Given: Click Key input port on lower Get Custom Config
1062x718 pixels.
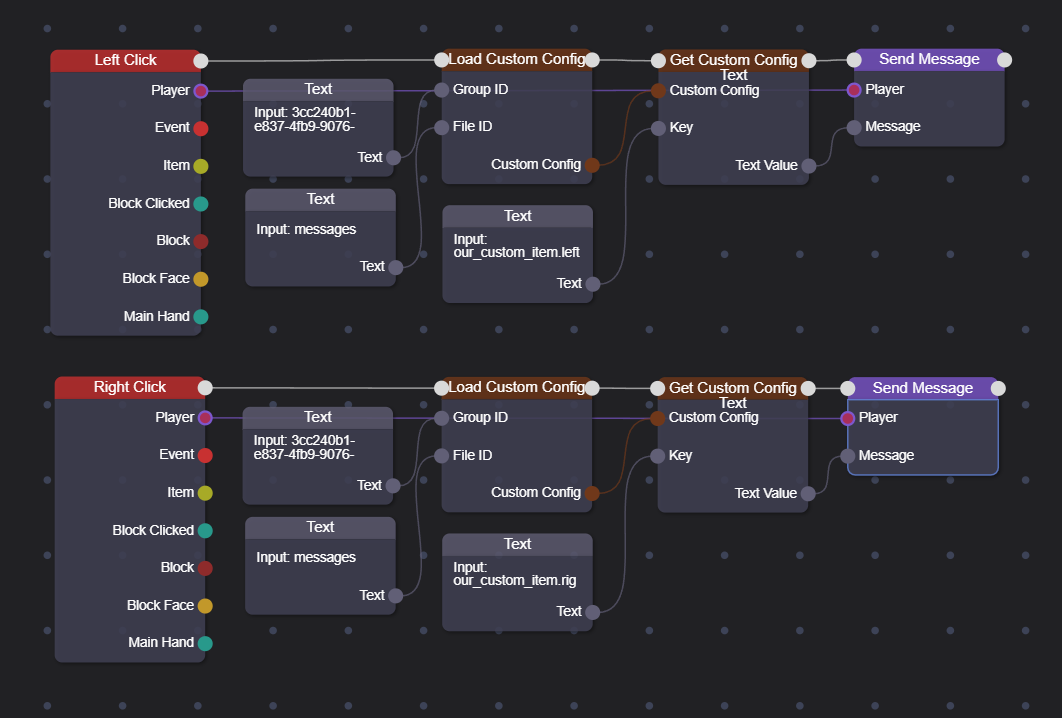Looking at the screenshot, I should pos(658,456).
